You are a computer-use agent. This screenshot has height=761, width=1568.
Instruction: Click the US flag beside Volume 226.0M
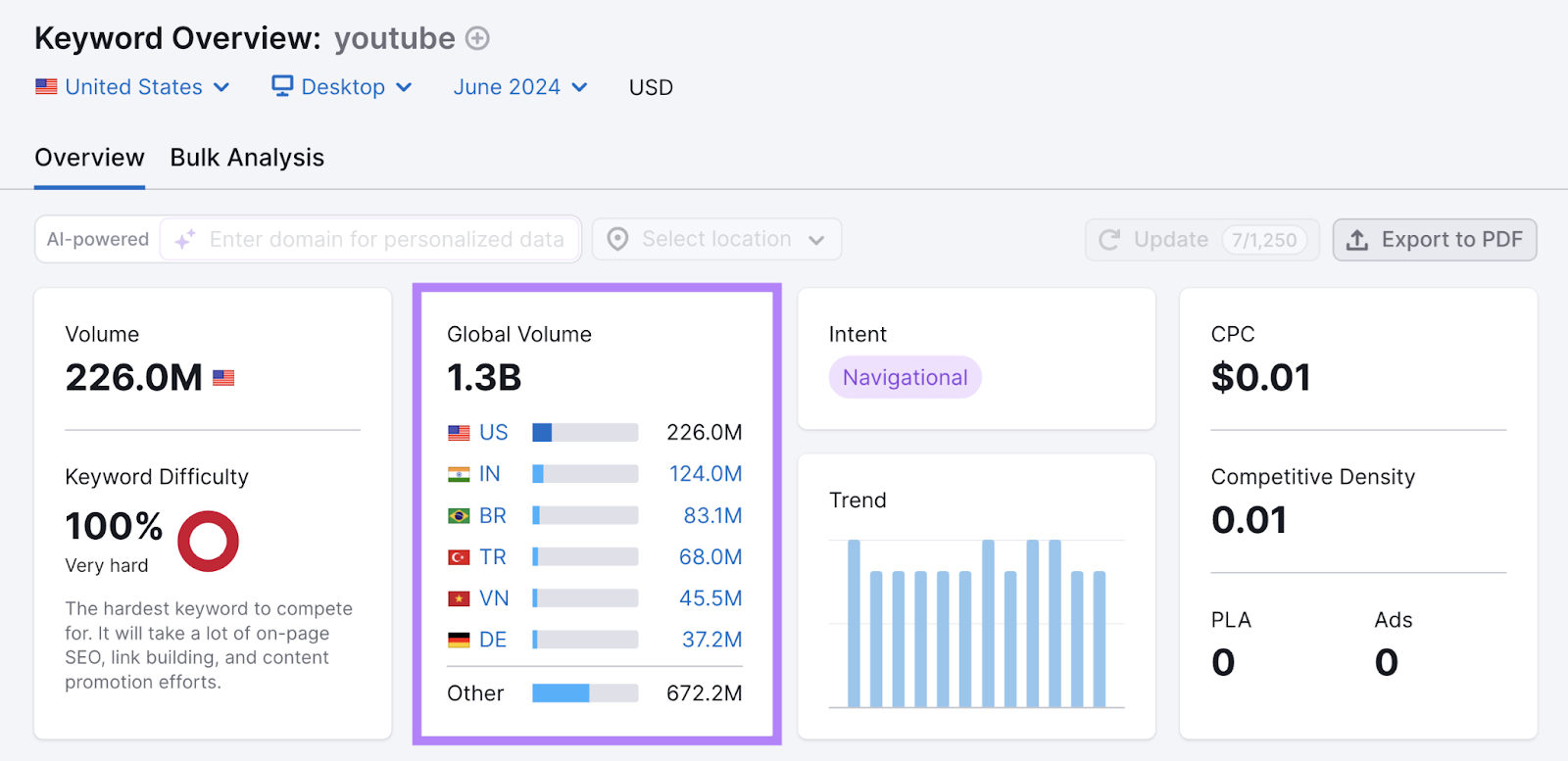(x=223, y=378)
